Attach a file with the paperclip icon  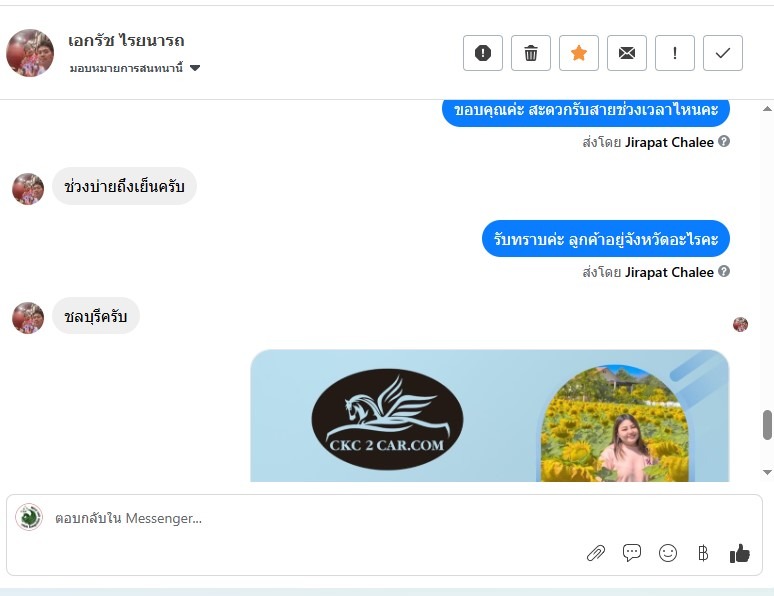pos(596,553)
